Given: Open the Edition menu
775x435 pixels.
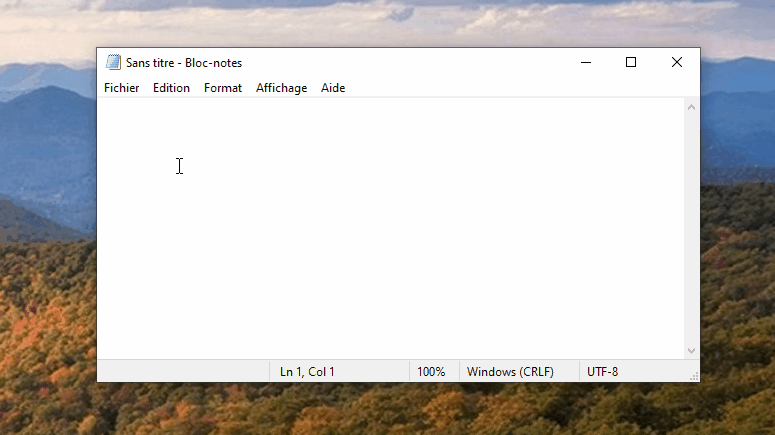Looking at the screenshot, I should [x=172, y=88].
